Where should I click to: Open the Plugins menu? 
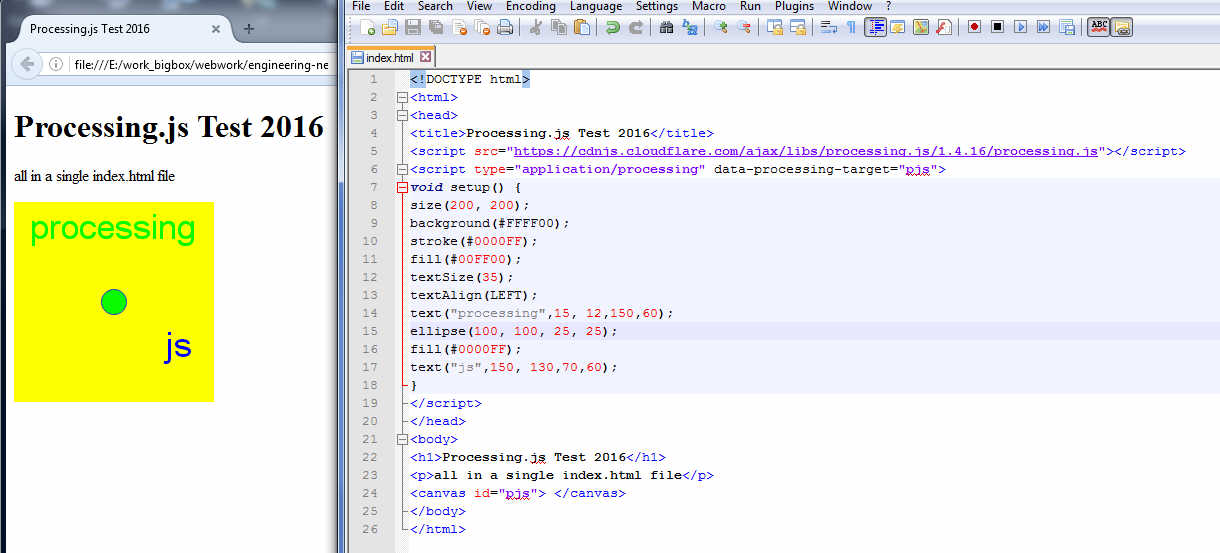pyautogui.click(x=794, y=6)
